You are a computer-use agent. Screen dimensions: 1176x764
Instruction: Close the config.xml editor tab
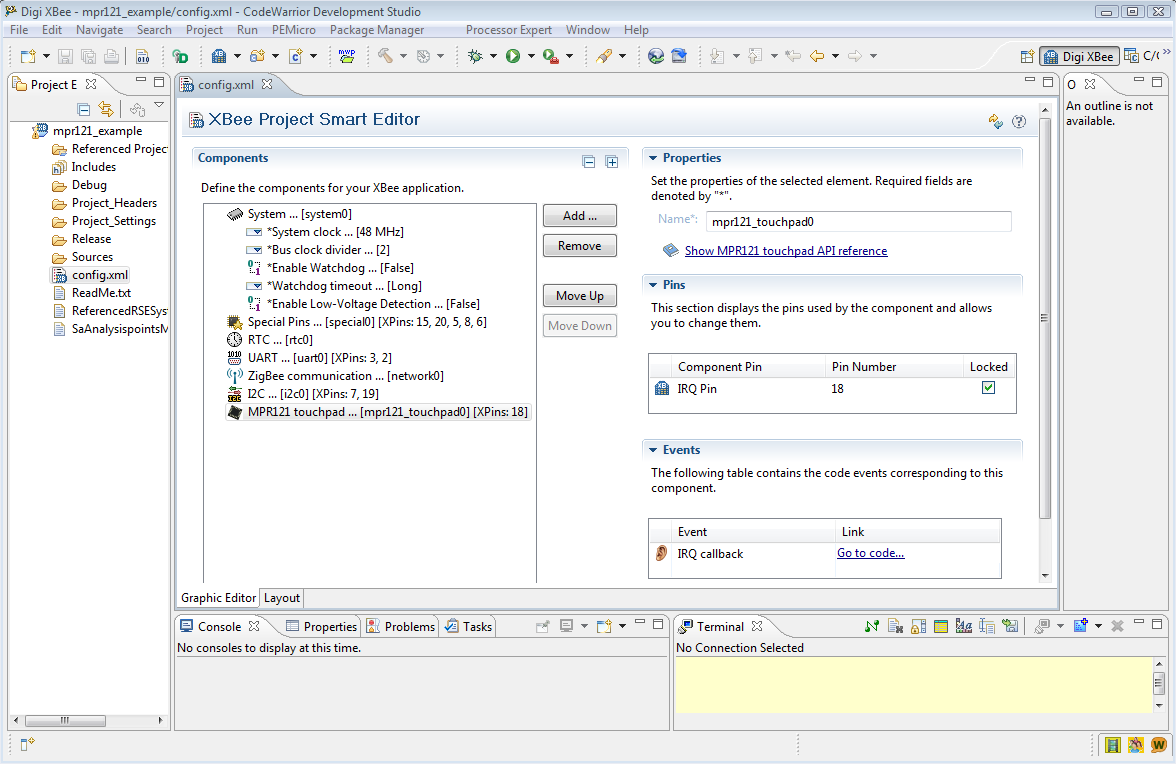coord(267,84)
